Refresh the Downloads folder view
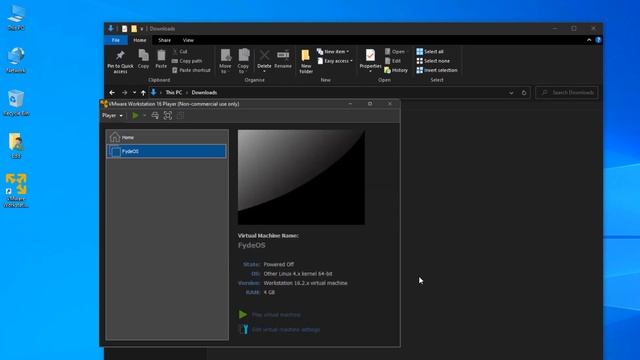Image resolution: width=640 pixels, height=360 pixels. pos(524,93)
